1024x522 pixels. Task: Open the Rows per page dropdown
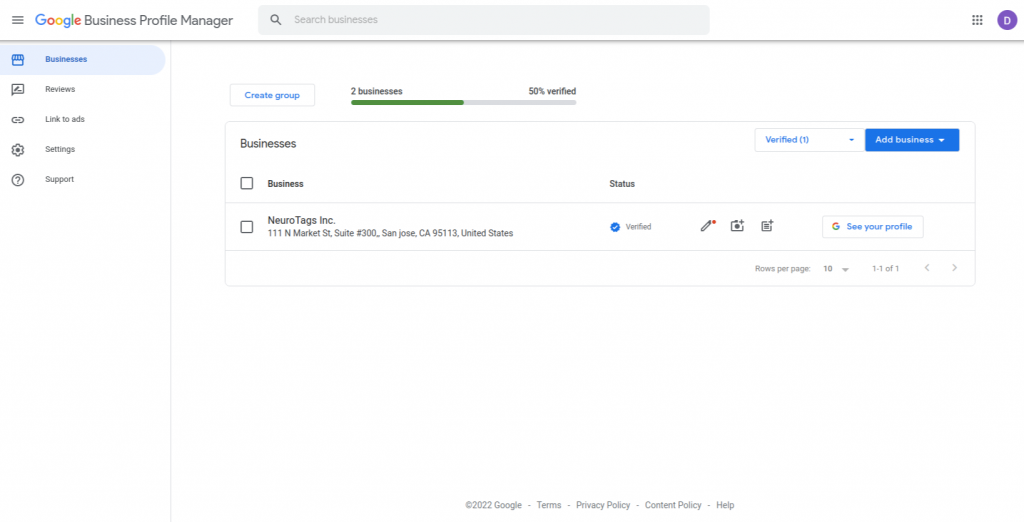836,269
